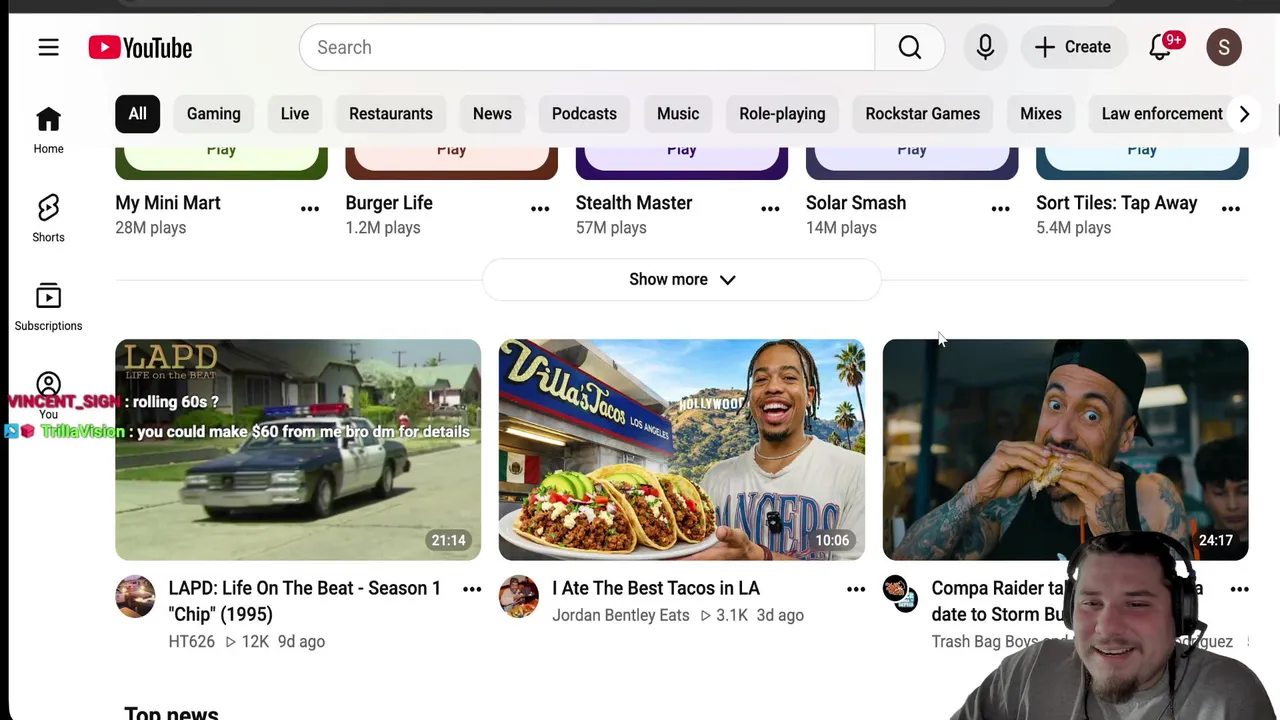Open the notifications bell
Screen dimensions: 1280x720
point(1160,47)
